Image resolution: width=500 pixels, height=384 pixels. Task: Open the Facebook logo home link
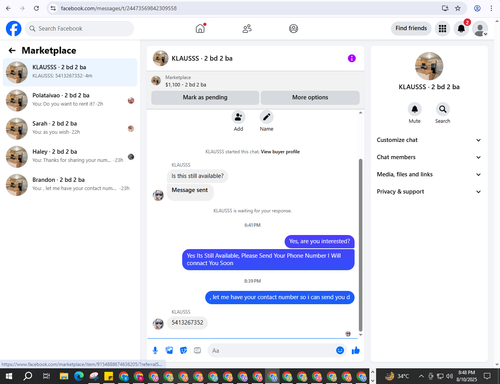point(14,29)
